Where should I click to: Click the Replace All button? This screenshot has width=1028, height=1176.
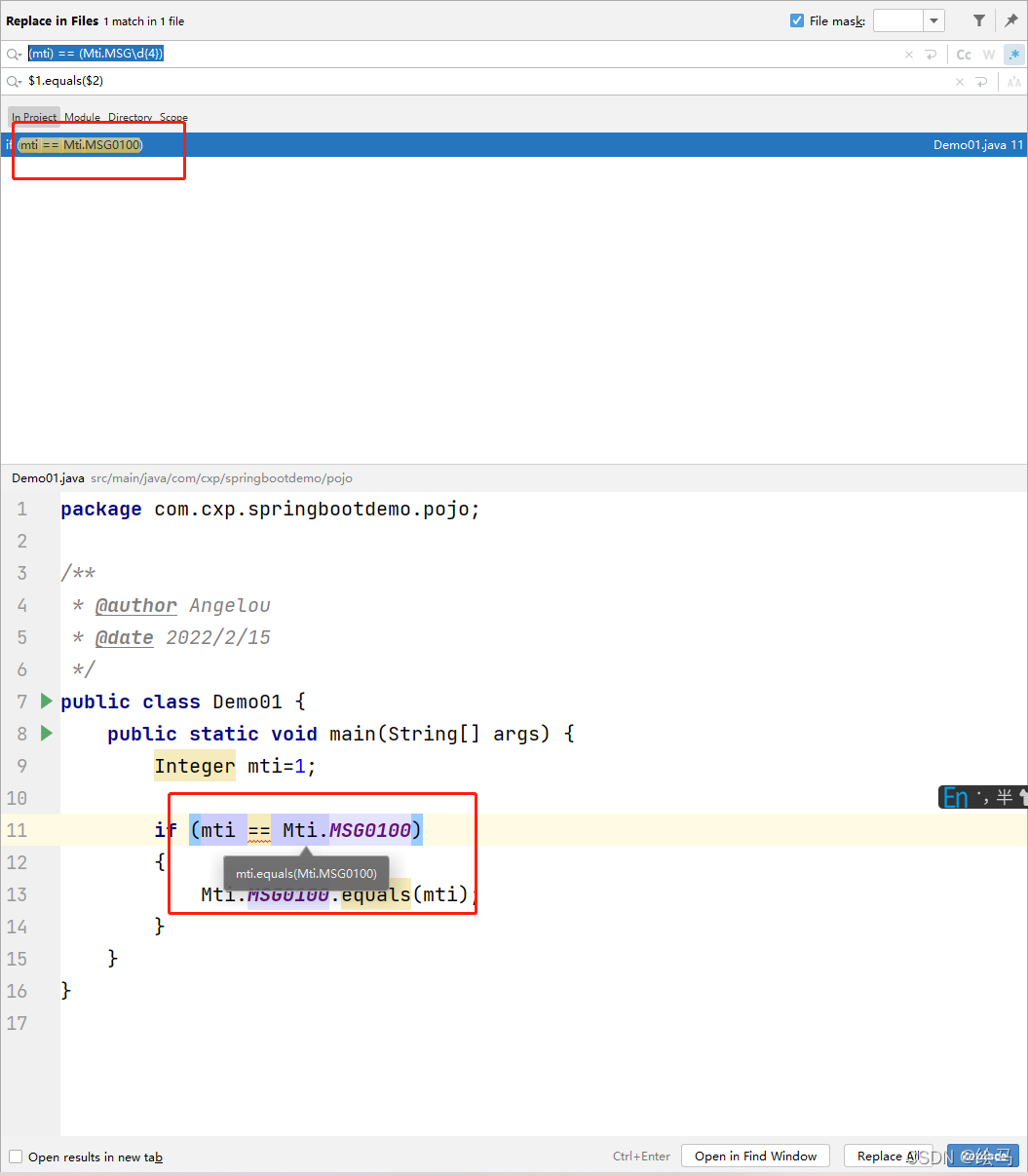(x=888, y=1157)
